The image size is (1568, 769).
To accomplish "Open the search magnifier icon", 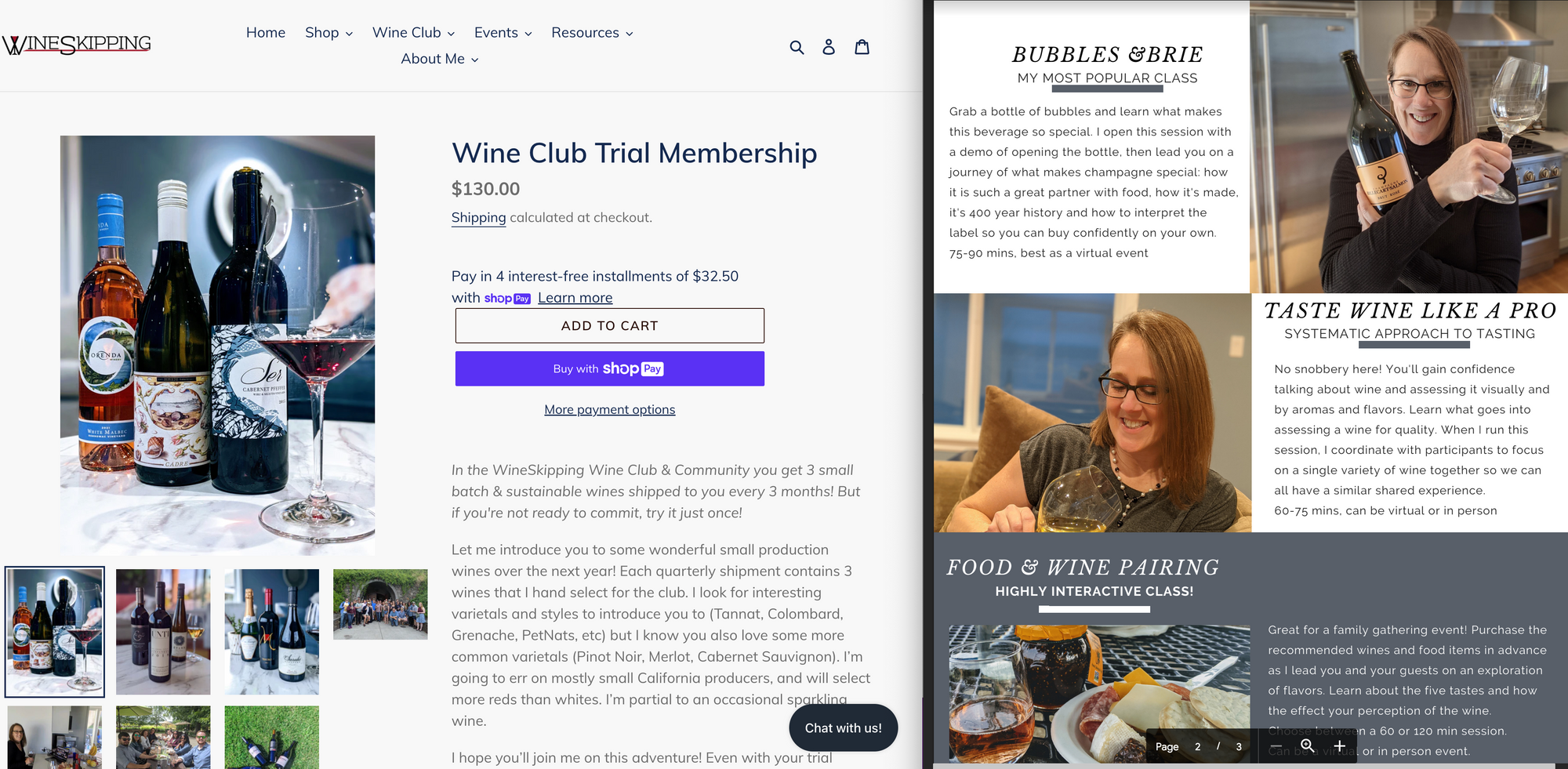I will [x=797, y=47].
